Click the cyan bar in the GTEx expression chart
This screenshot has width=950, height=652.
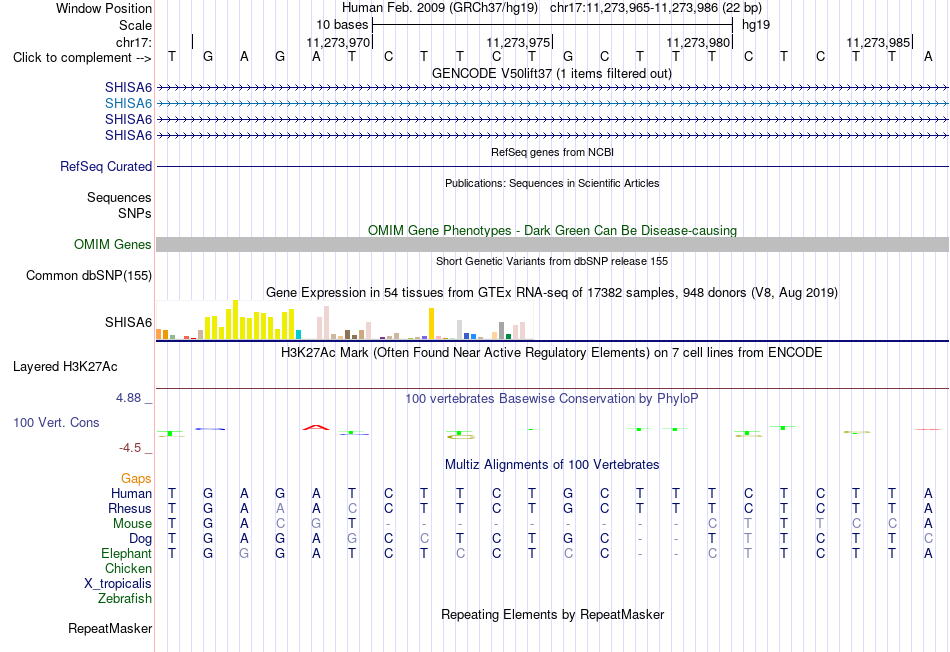[x=298, y=334]
